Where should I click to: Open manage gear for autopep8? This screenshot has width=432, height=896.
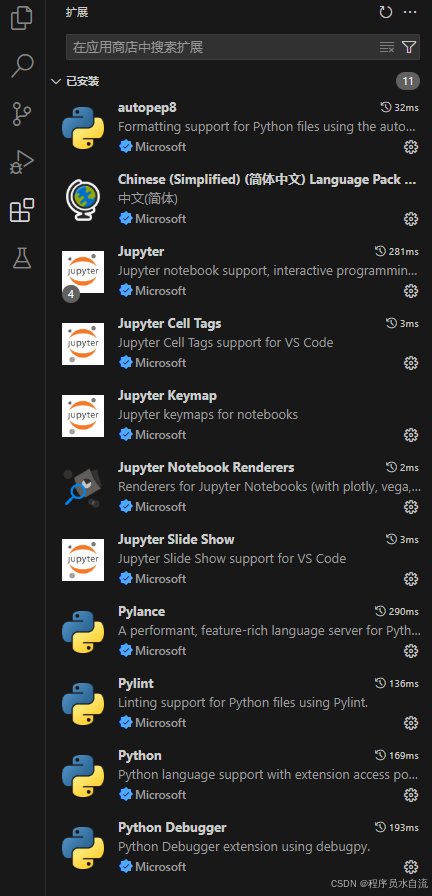[x=410, y=147]
